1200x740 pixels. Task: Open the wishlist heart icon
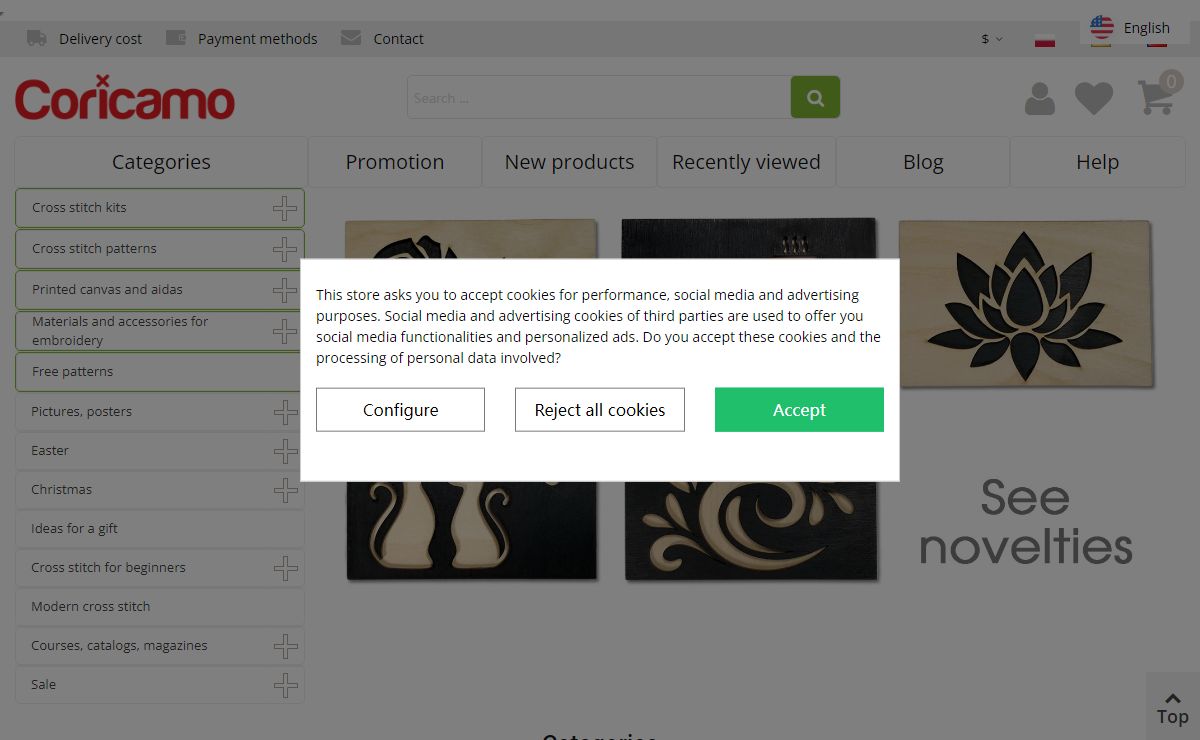(1094, 98)
